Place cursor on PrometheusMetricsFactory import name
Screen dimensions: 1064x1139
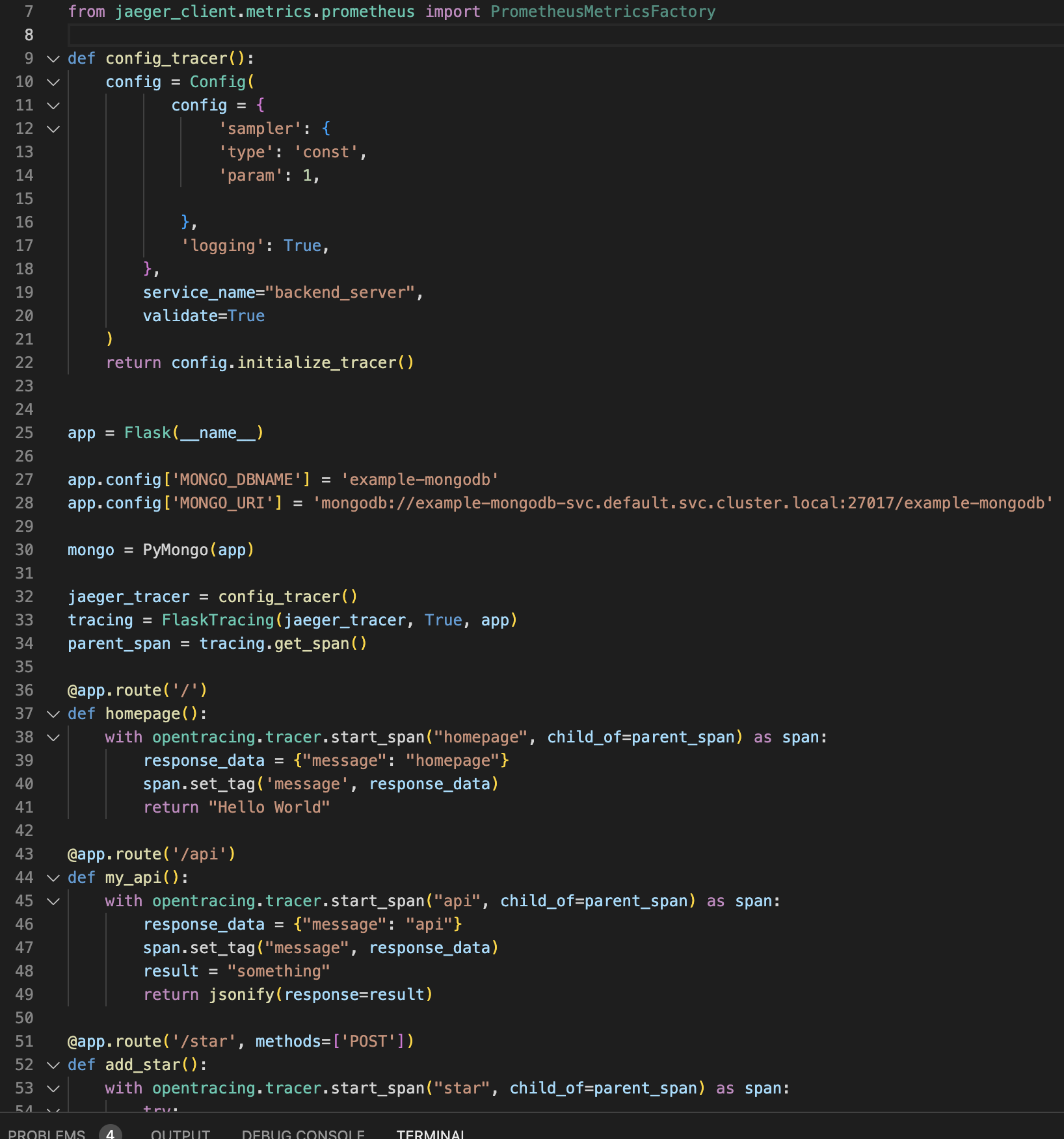(603, 12)
